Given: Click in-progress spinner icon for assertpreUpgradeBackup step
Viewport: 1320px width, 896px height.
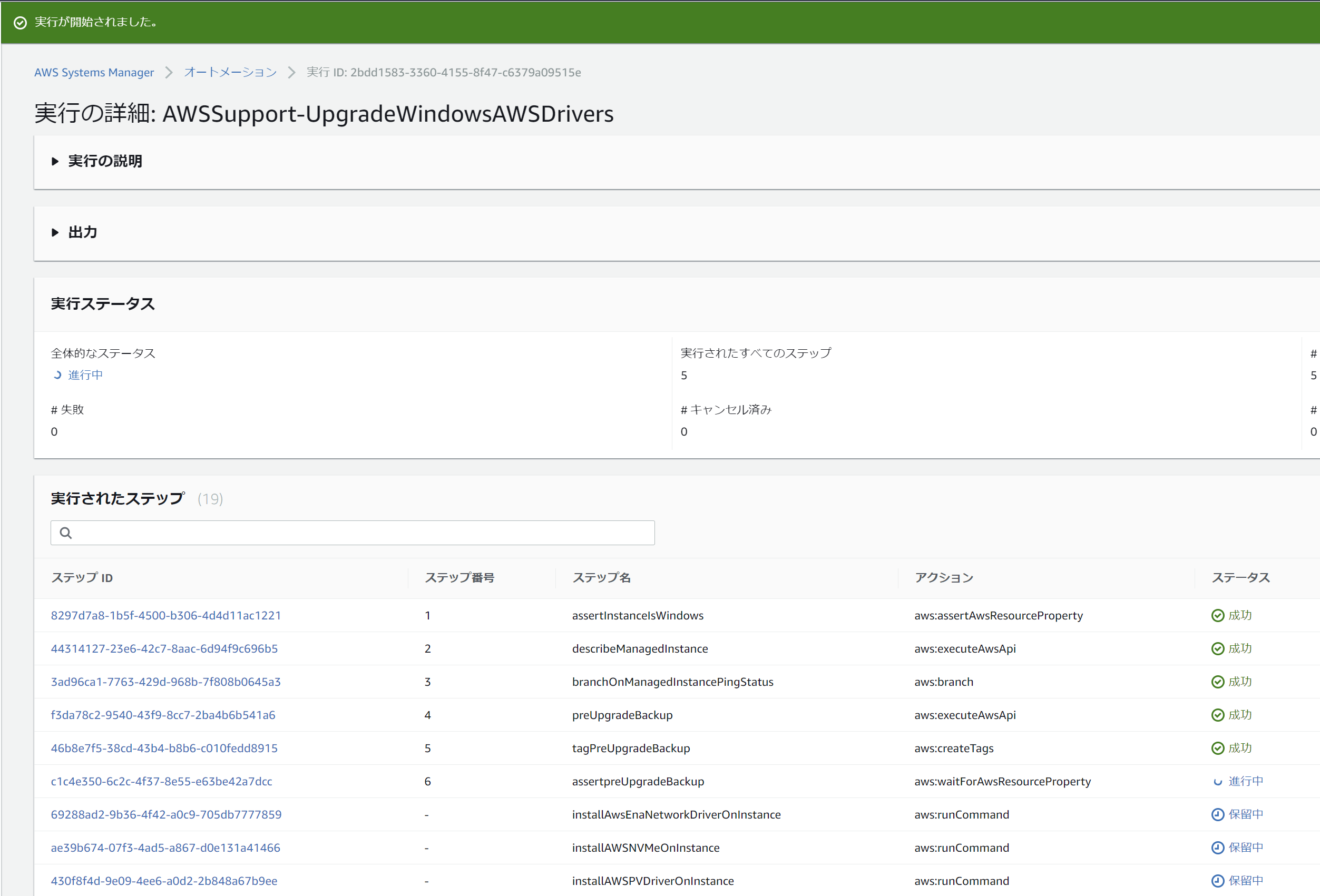Looking at the screenshot, I should 1217,782.
